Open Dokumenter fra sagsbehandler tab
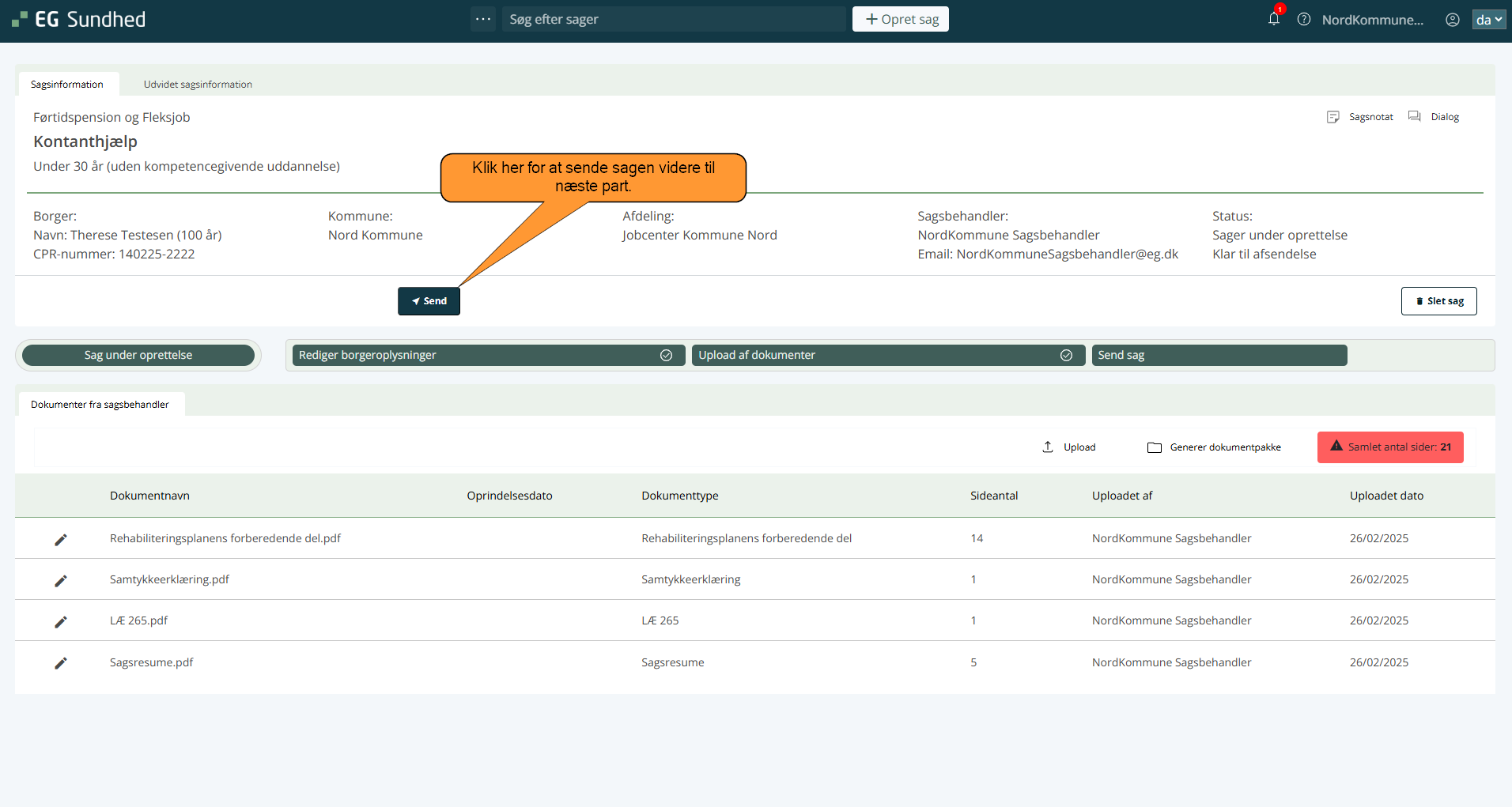 point(100,405)
